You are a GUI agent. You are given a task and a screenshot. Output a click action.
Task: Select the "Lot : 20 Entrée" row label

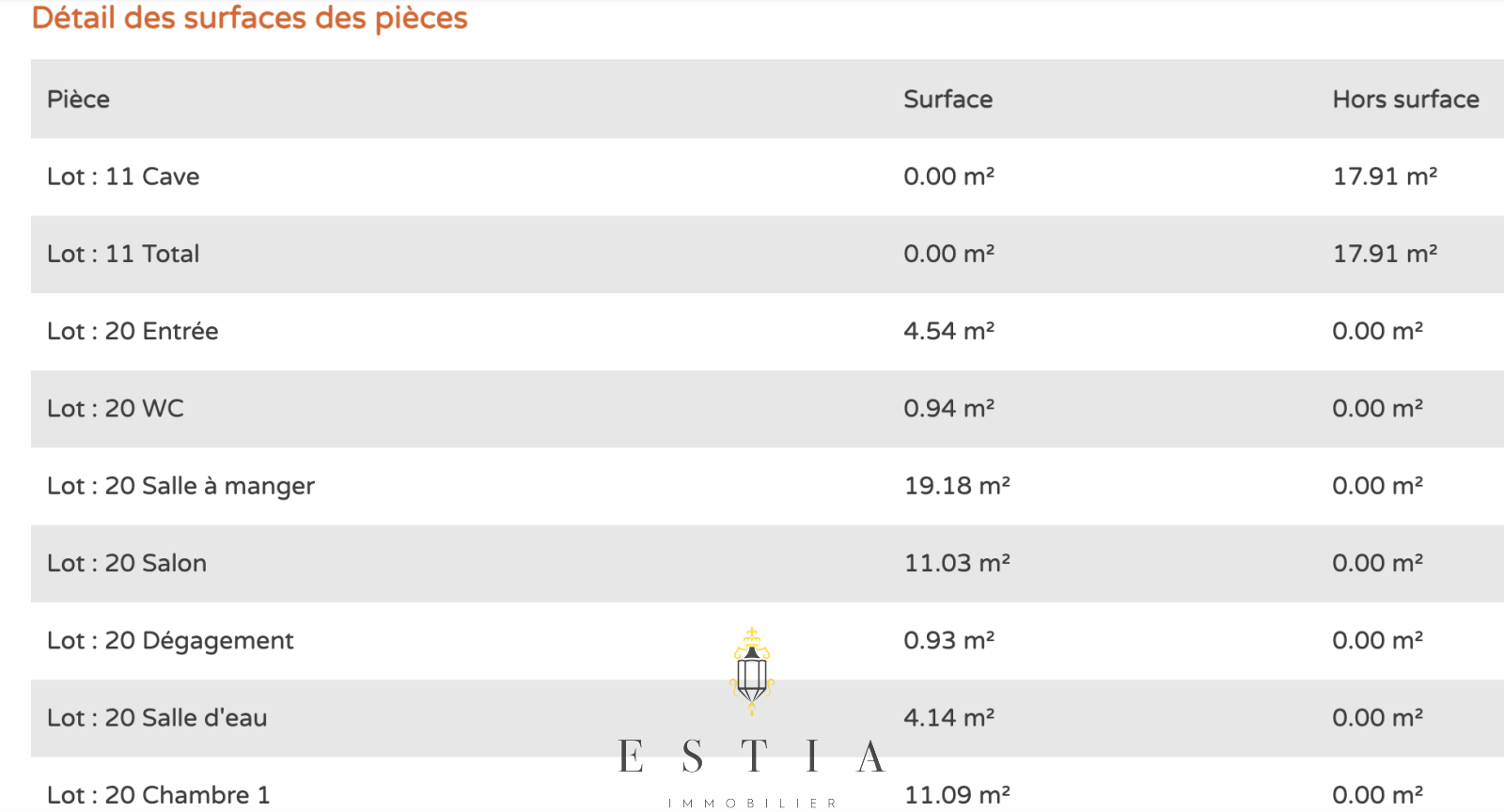(133, 331)
